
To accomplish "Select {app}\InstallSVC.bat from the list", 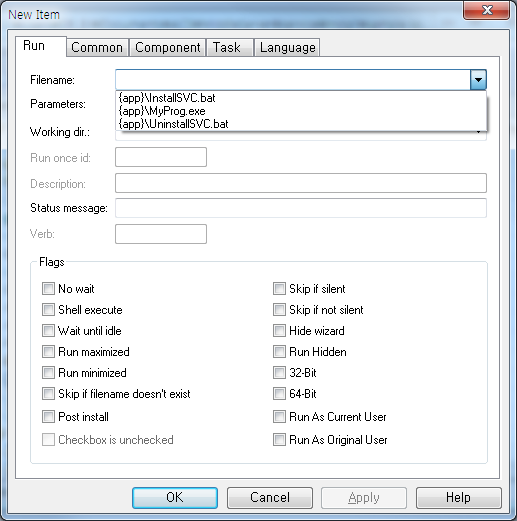I will 301,98.
